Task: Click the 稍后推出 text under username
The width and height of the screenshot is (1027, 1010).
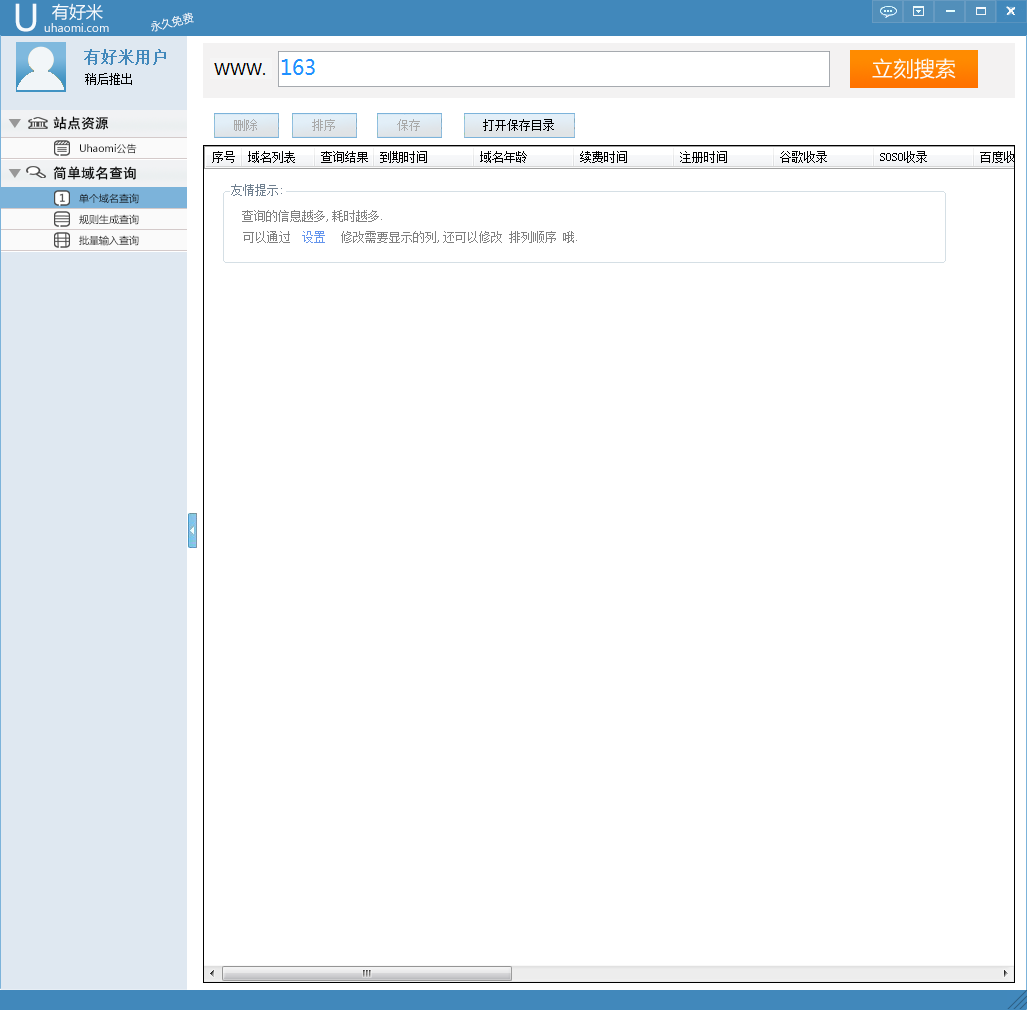Action: tap(109, 79)
